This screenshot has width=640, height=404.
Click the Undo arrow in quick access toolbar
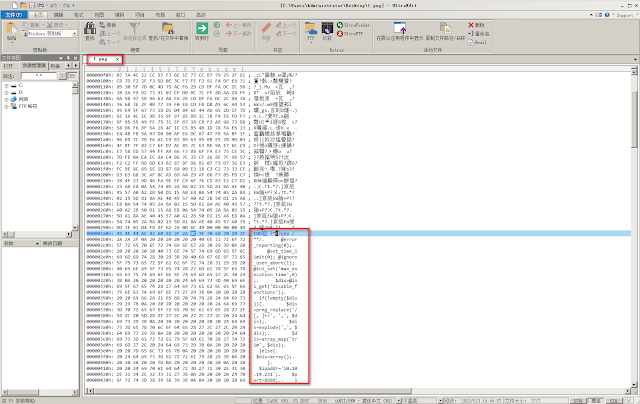coord(53,5)
